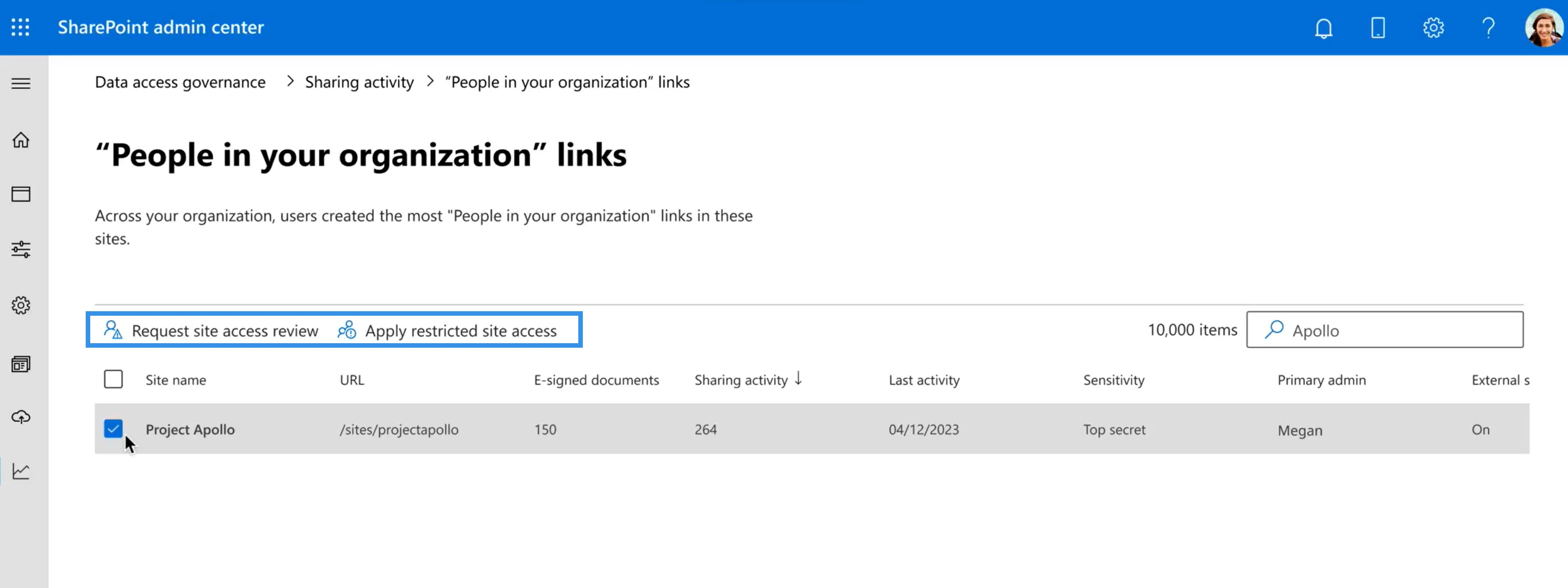
Task: Check the Project Apollo site checkbox
Action: pyautogui.click(x=113, y=428)
